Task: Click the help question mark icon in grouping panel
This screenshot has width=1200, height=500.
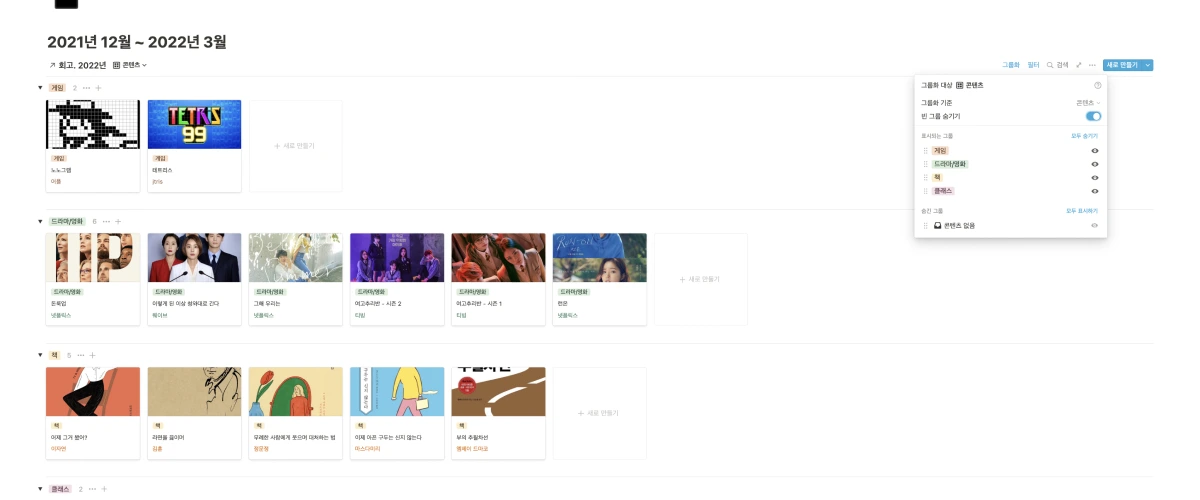Action: pyautogui.click(x=1098, y=86)
